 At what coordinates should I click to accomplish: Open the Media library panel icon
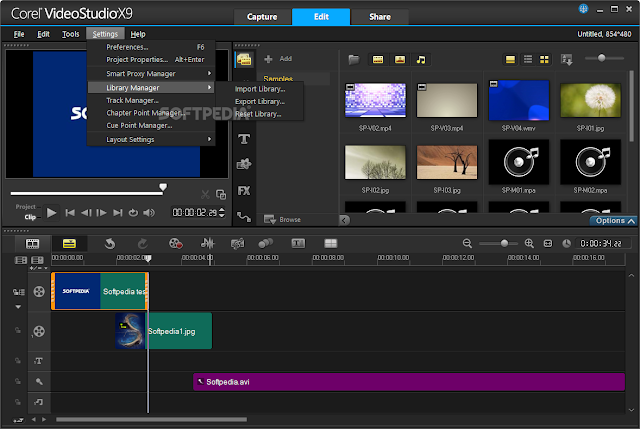point(244,60)
